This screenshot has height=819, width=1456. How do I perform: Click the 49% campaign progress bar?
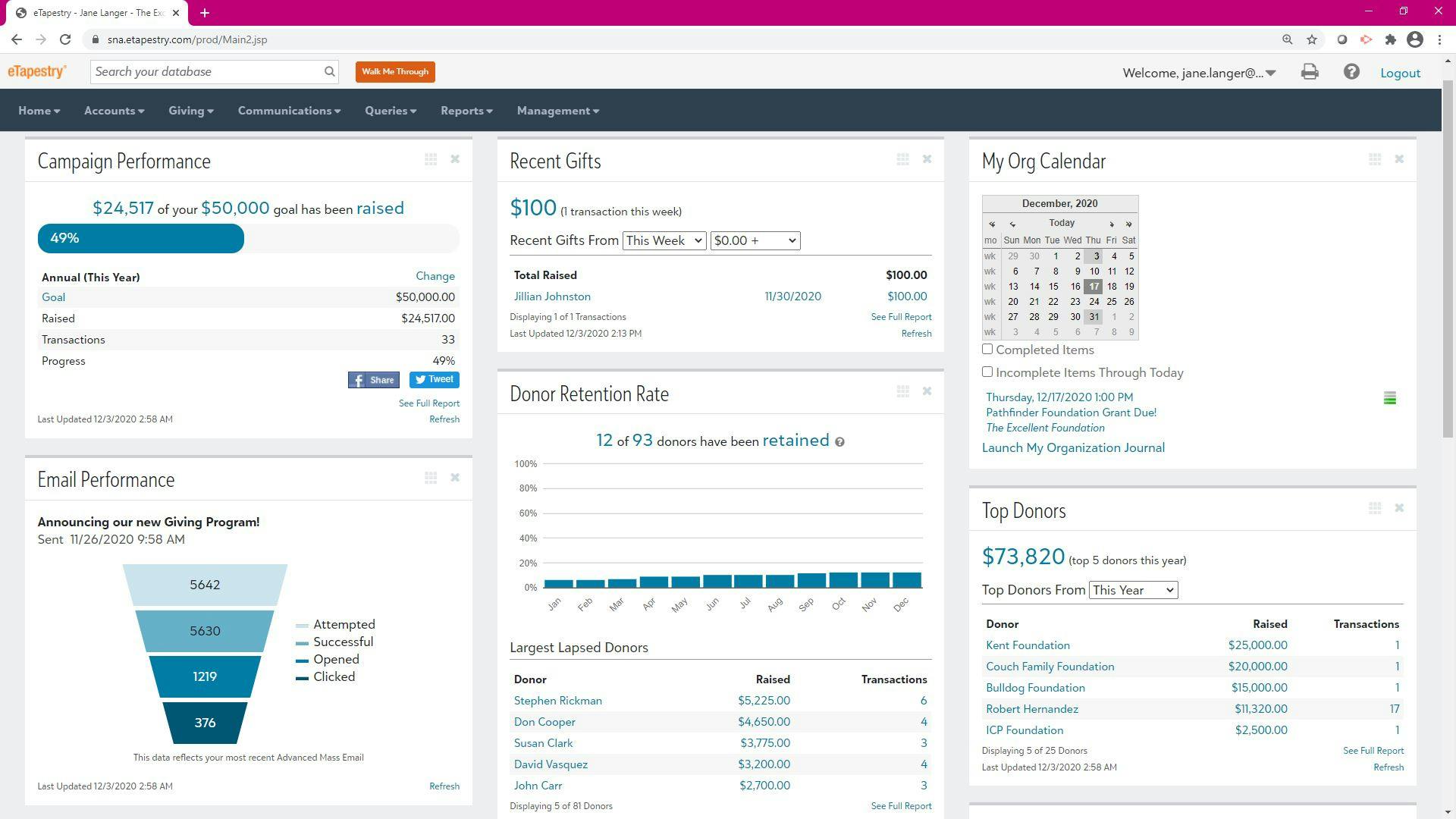pyautogui.click(x=140, y=237)
